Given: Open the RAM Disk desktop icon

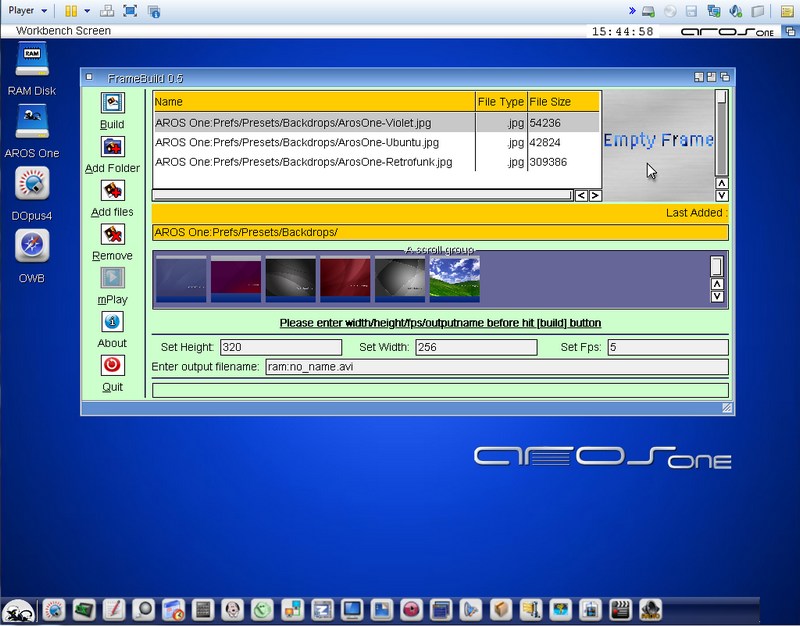Looking at the screenshot, I should (x=32, y=59).
